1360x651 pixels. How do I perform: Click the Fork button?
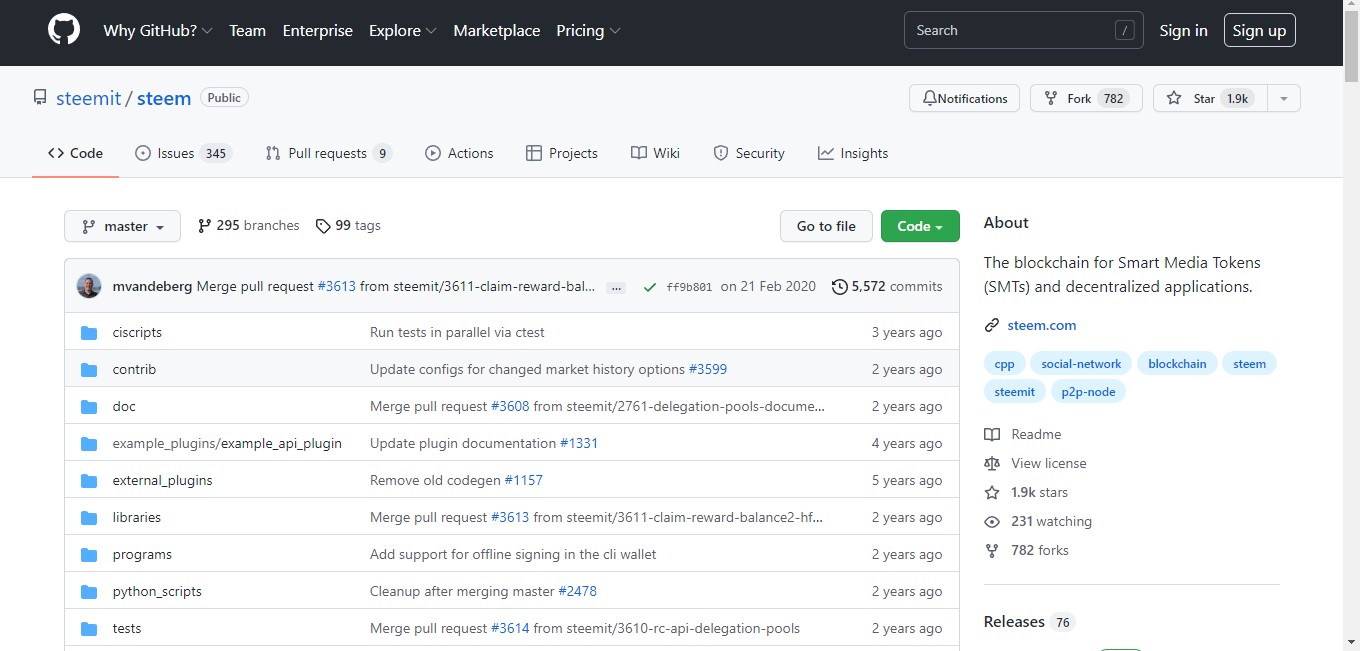click(1086, 98)
